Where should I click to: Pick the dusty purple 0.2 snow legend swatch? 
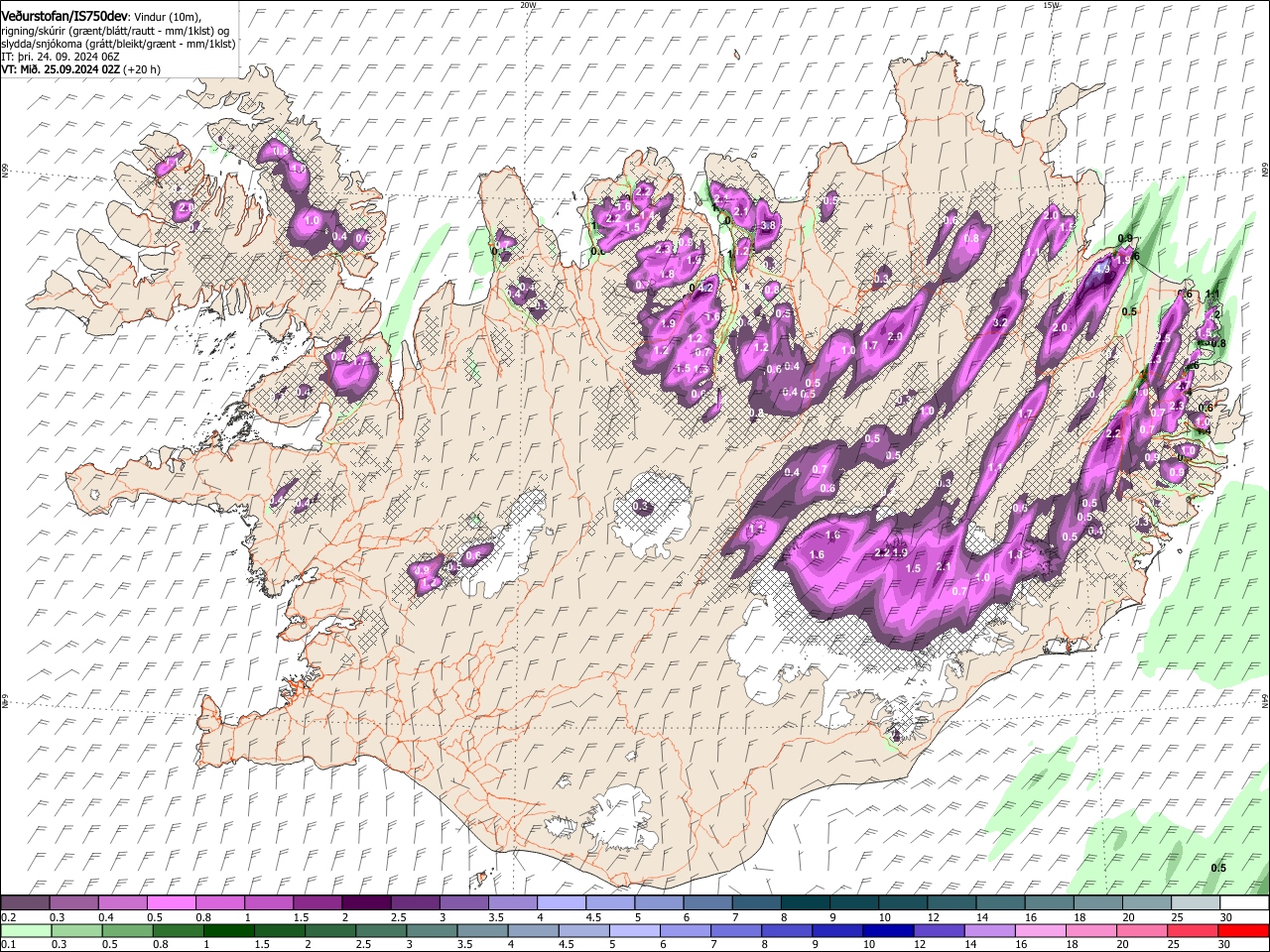coord(25,903)
